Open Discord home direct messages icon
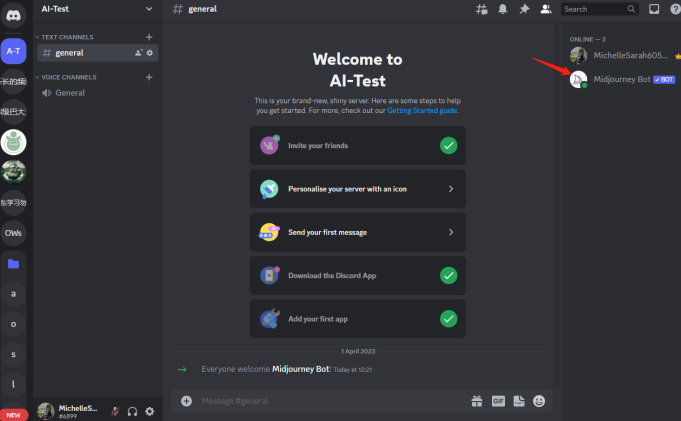681x421 pixels. pos(13,16)
